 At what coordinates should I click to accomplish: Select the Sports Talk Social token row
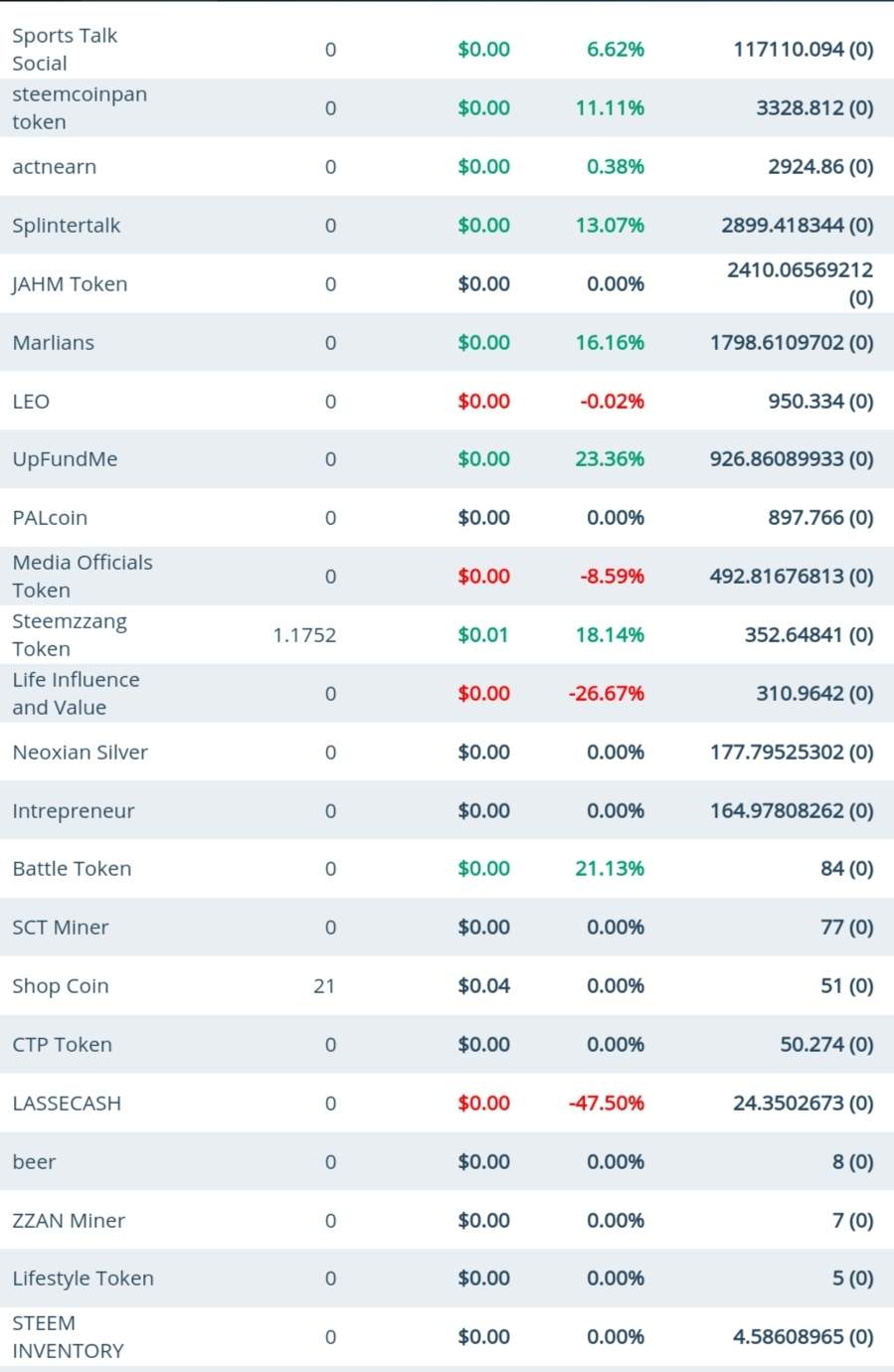447,49
